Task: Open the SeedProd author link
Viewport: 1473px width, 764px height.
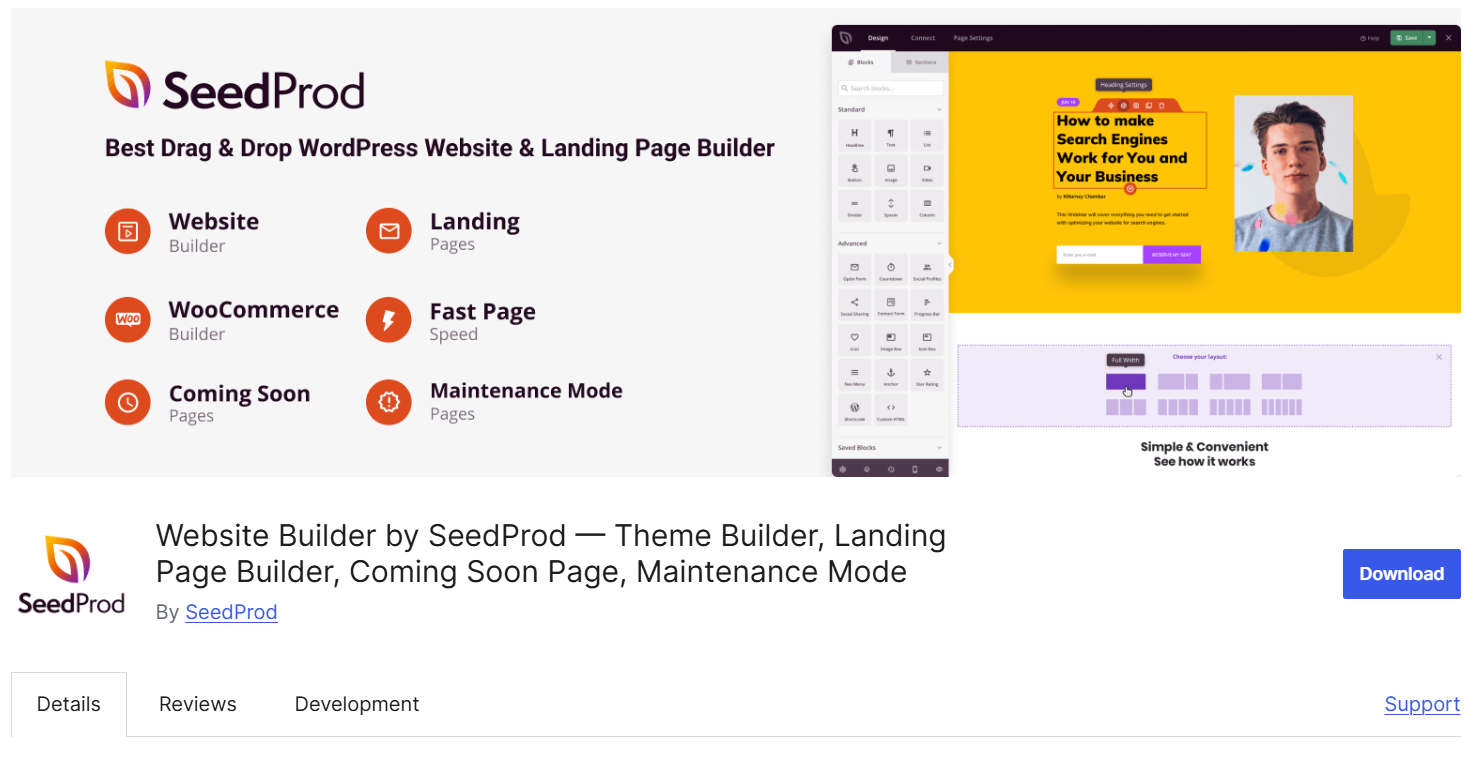Action: tap(231, 612)
